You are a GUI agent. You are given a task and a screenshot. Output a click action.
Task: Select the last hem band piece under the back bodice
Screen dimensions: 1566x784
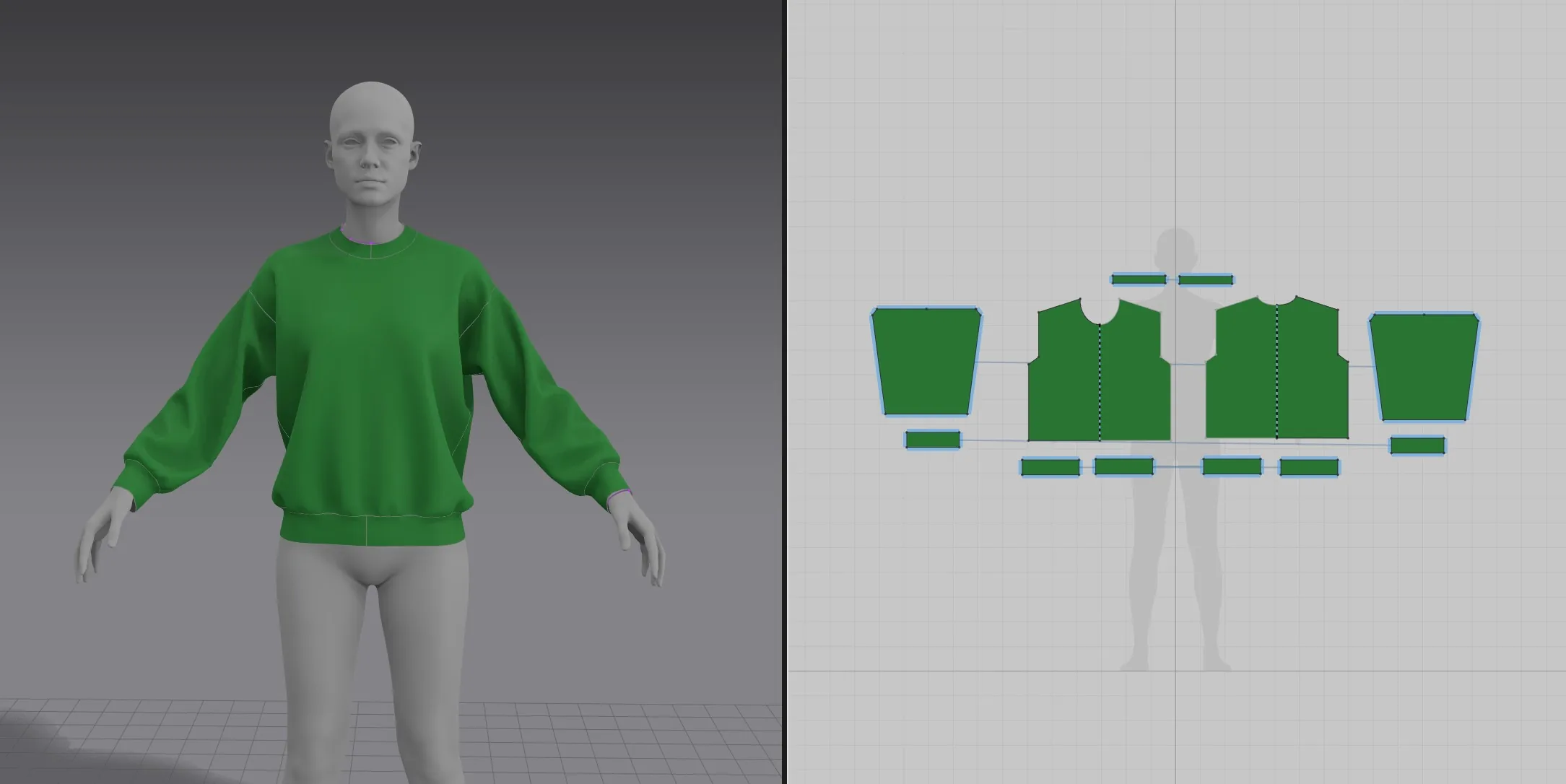tap(1309, 467)
